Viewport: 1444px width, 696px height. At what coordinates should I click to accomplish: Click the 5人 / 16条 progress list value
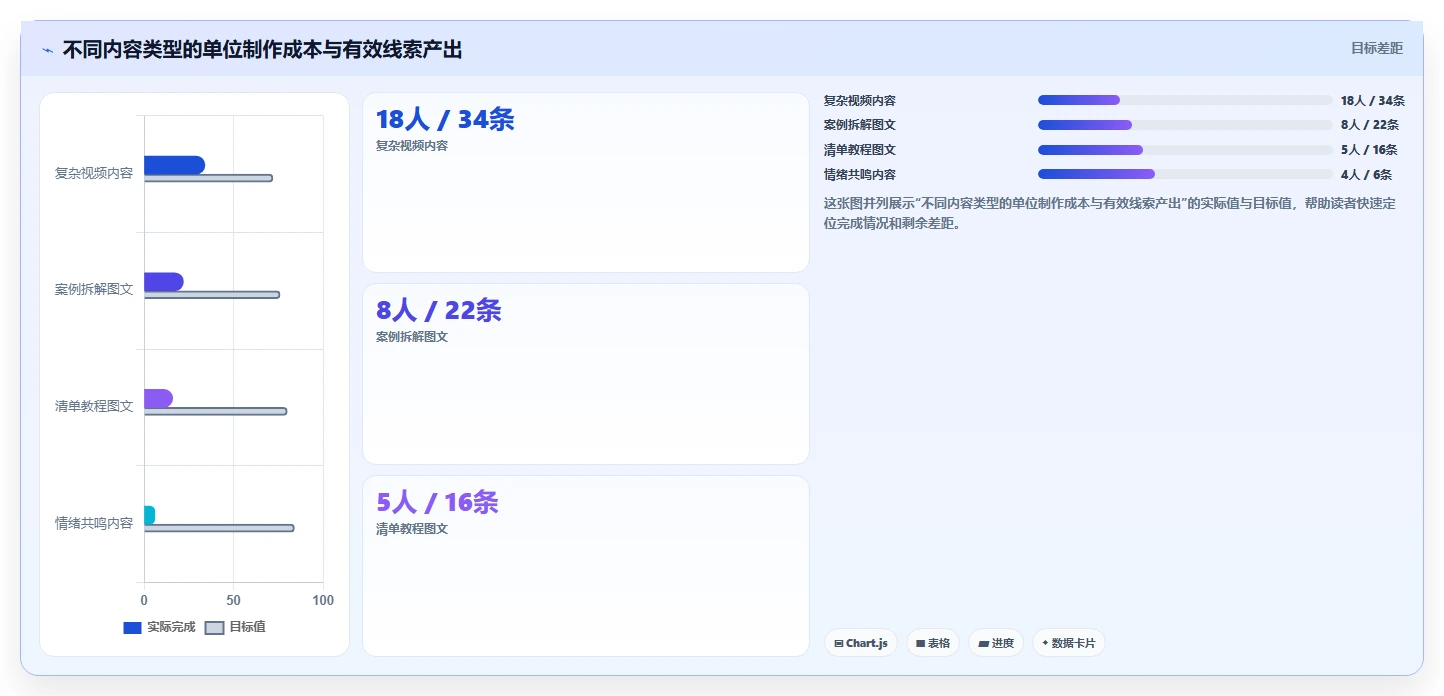1369,150
